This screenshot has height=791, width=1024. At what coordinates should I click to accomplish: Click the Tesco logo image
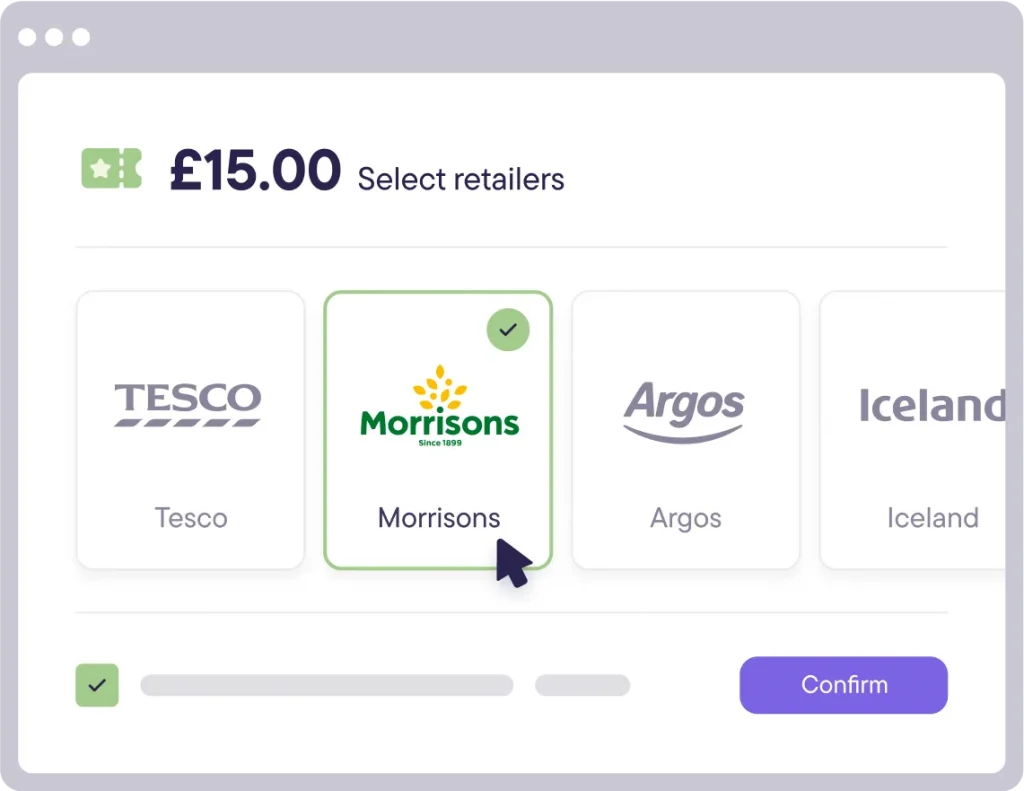tap(187, 404)
